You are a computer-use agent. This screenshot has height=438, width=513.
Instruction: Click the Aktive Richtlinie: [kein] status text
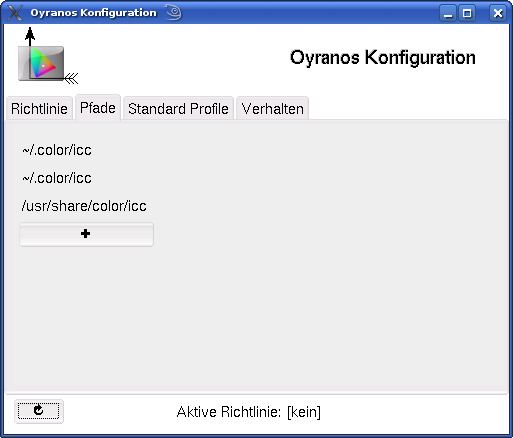[249, 412]
